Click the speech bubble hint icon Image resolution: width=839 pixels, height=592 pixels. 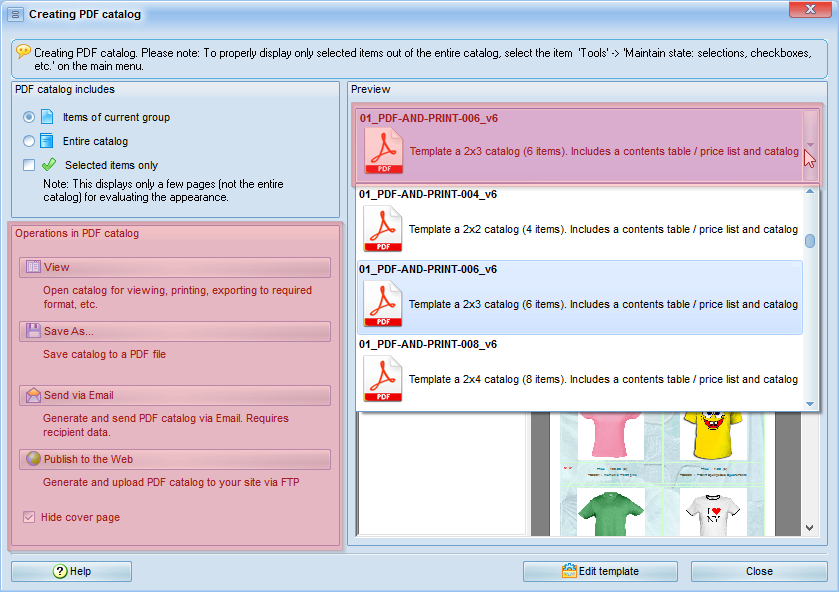click(23, 51)
